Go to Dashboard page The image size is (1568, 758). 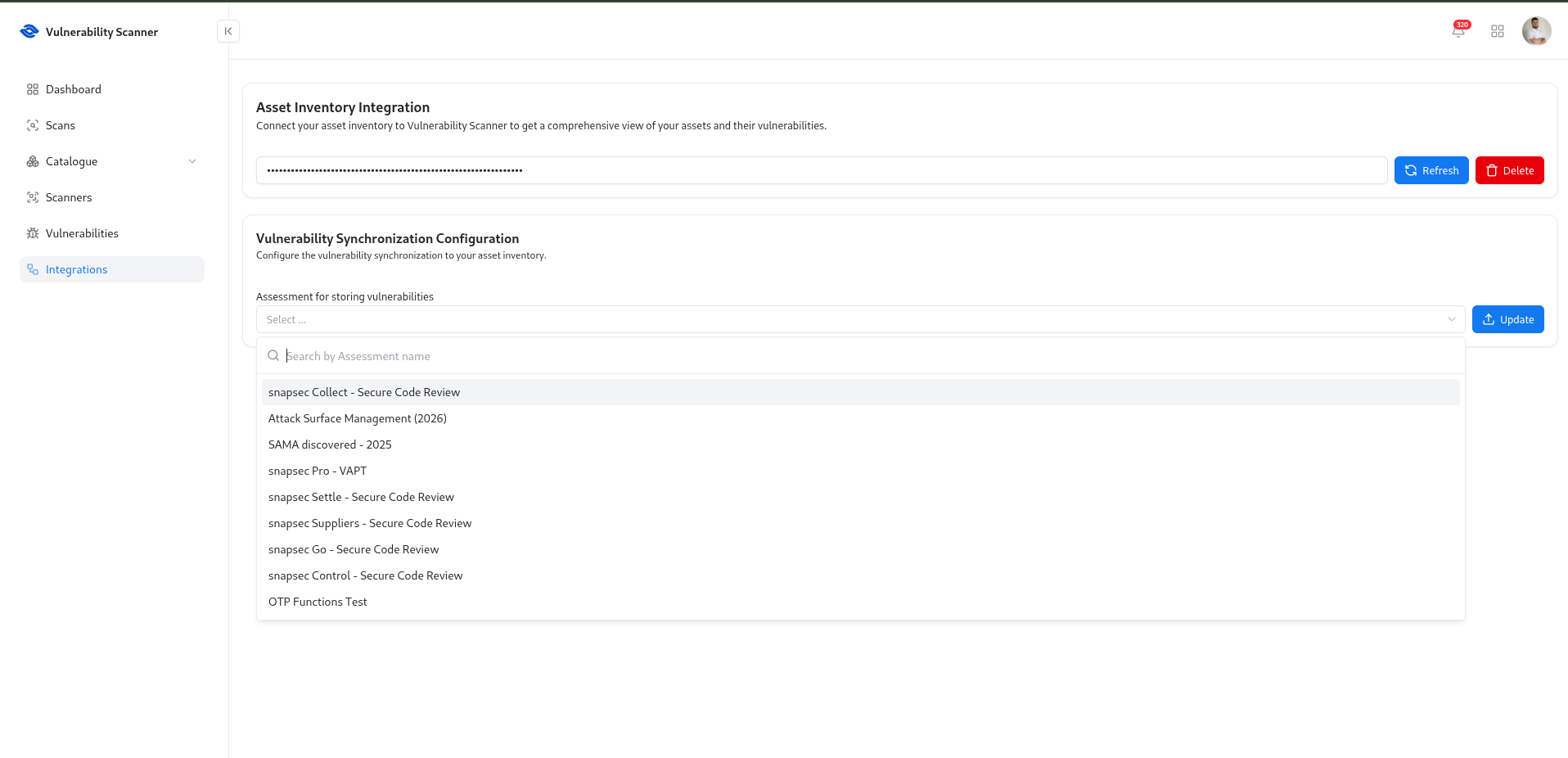point(112,89)
